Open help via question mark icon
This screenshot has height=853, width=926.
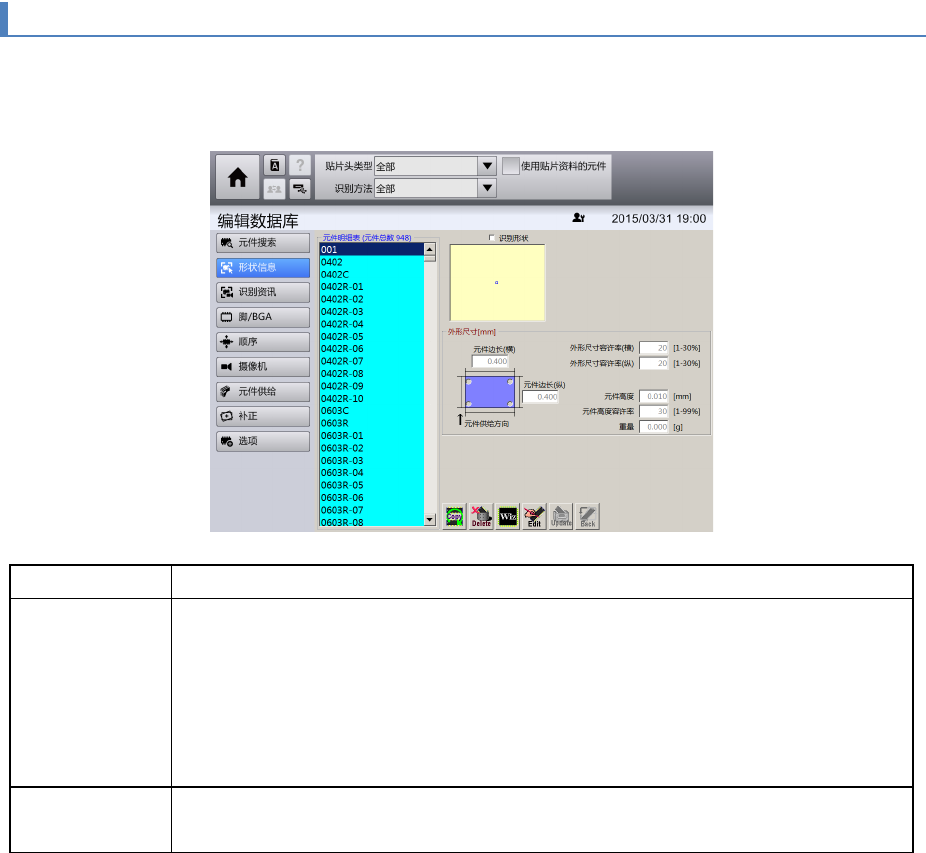click(300, 165)
